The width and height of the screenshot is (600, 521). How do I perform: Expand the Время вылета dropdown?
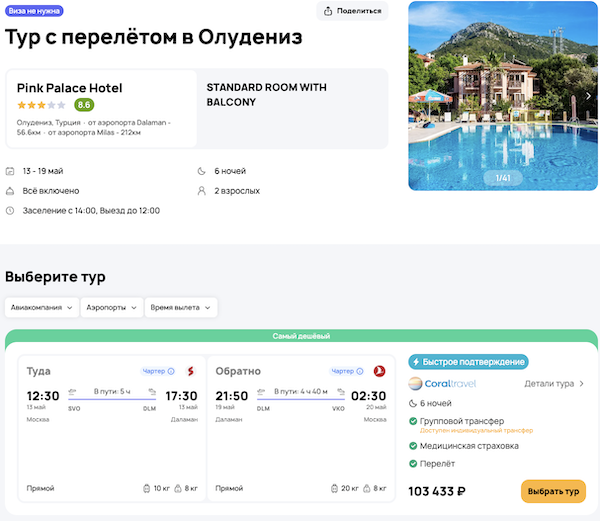(181, 308)
